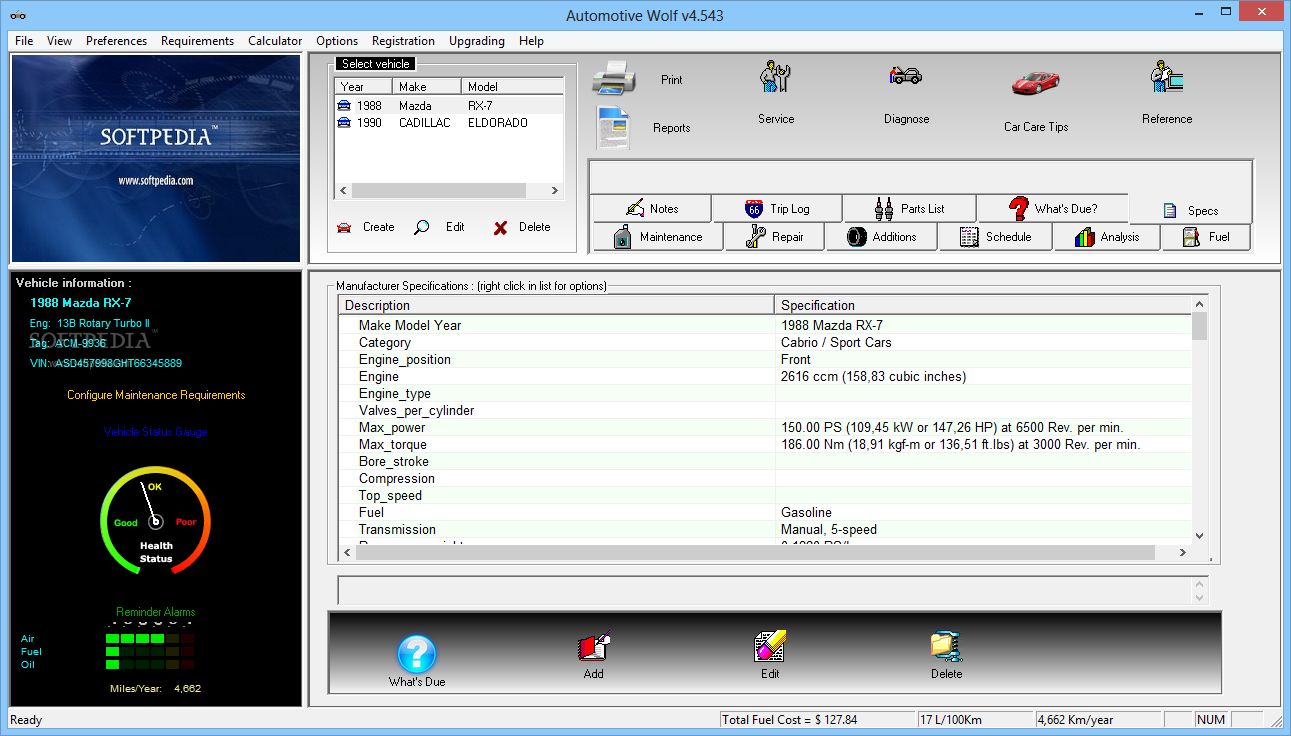Click the empty notes text field
Screen dimensions: 1291x736
tap(765, 590)
